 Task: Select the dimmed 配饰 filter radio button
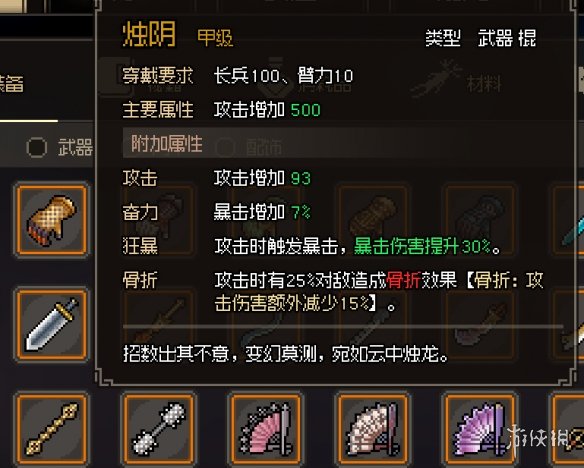coord(225,148)
